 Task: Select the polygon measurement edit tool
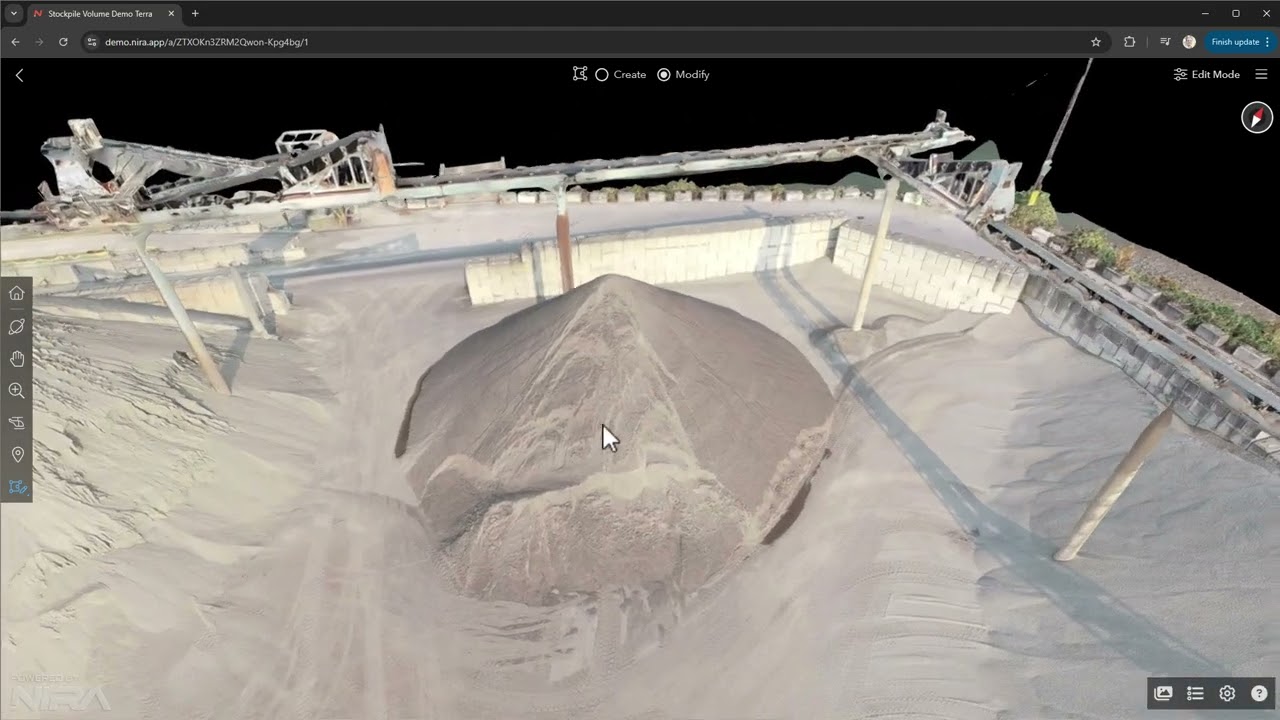(x=16, y=487)
